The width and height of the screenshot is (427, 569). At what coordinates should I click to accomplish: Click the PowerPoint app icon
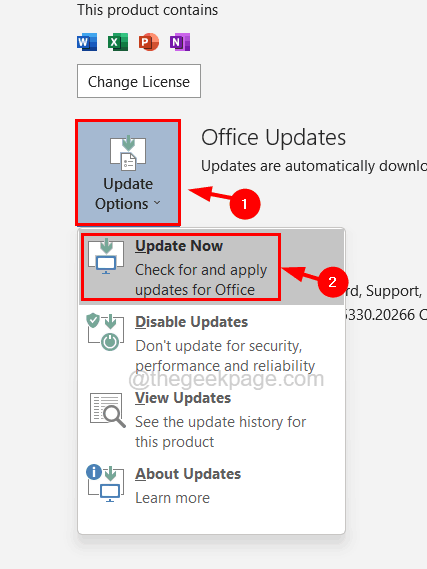[x=149, y=42]
